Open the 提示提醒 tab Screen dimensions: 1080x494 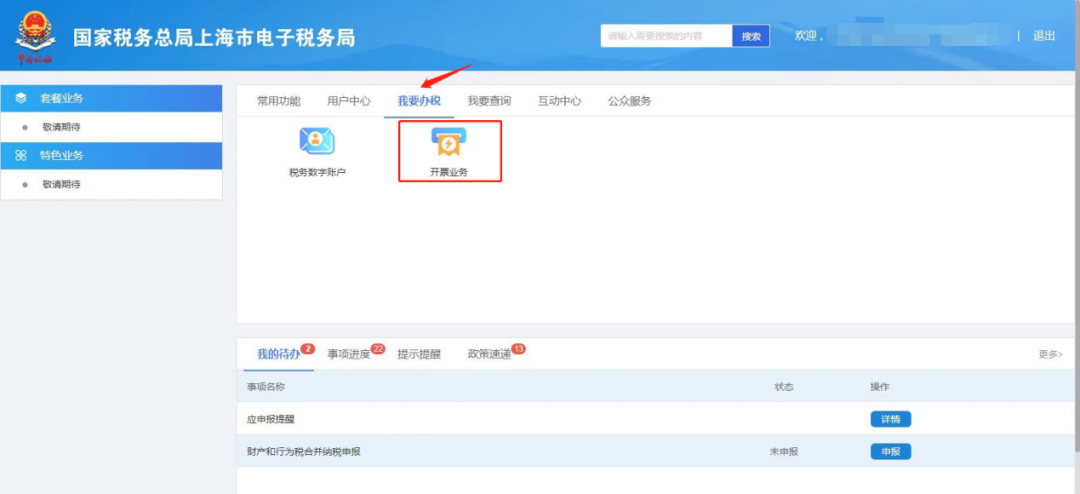click(x=419, y=355)
